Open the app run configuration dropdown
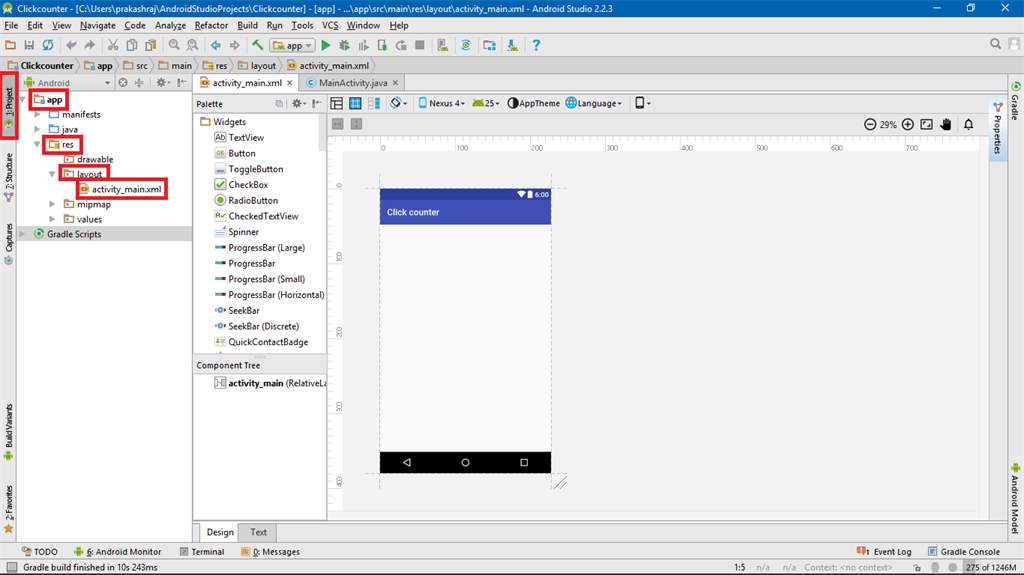This screenshot has width=1024, height=575. 293,45
